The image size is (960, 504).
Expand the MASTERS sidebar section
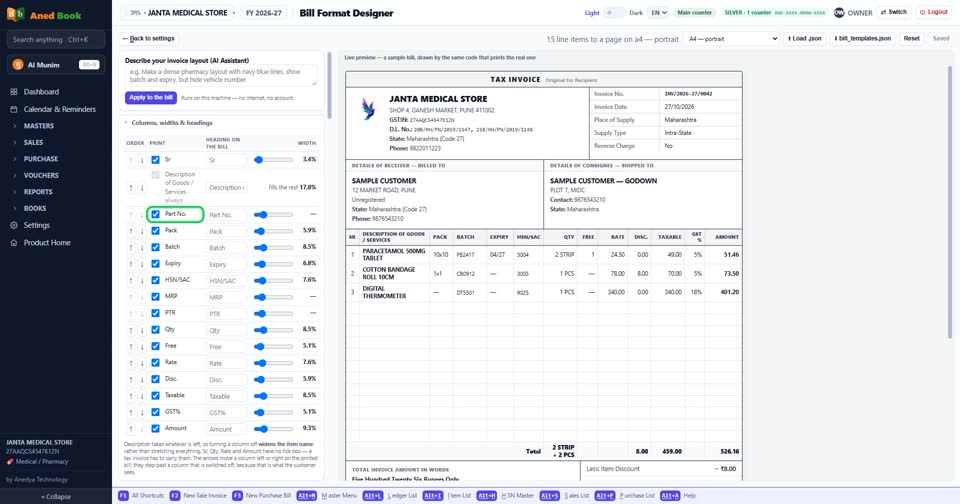coord(39,126)
